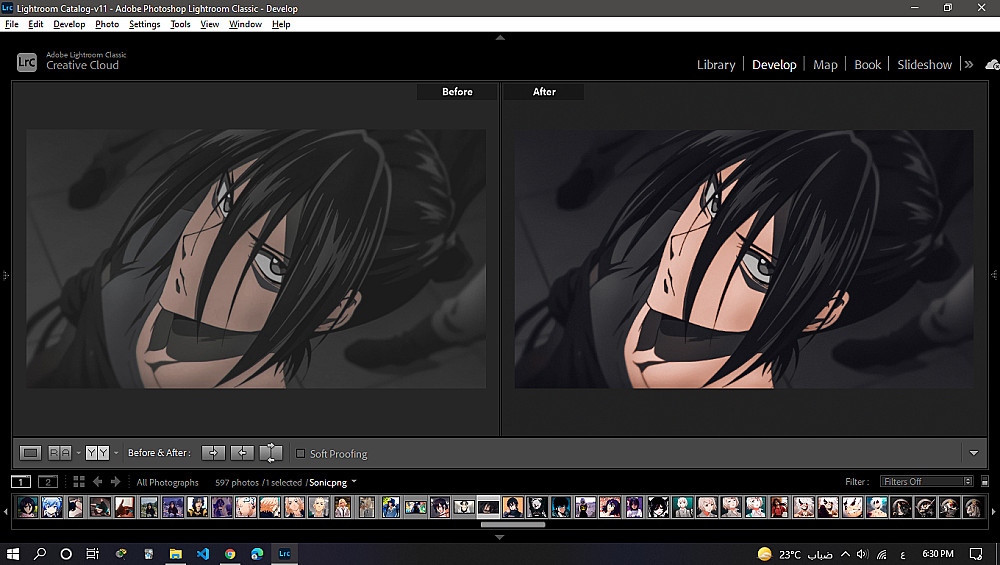Click the After preview image
1000x565 pixels.
tap(744, 259)
